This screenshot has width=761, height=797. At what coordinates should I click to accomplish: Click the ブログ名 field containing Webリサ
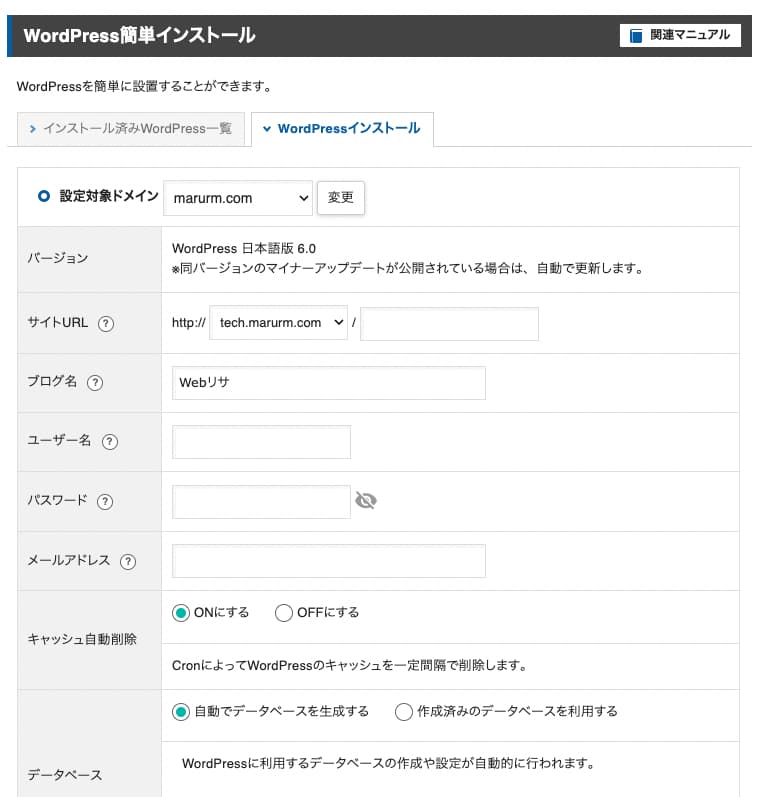coord(329,382)
